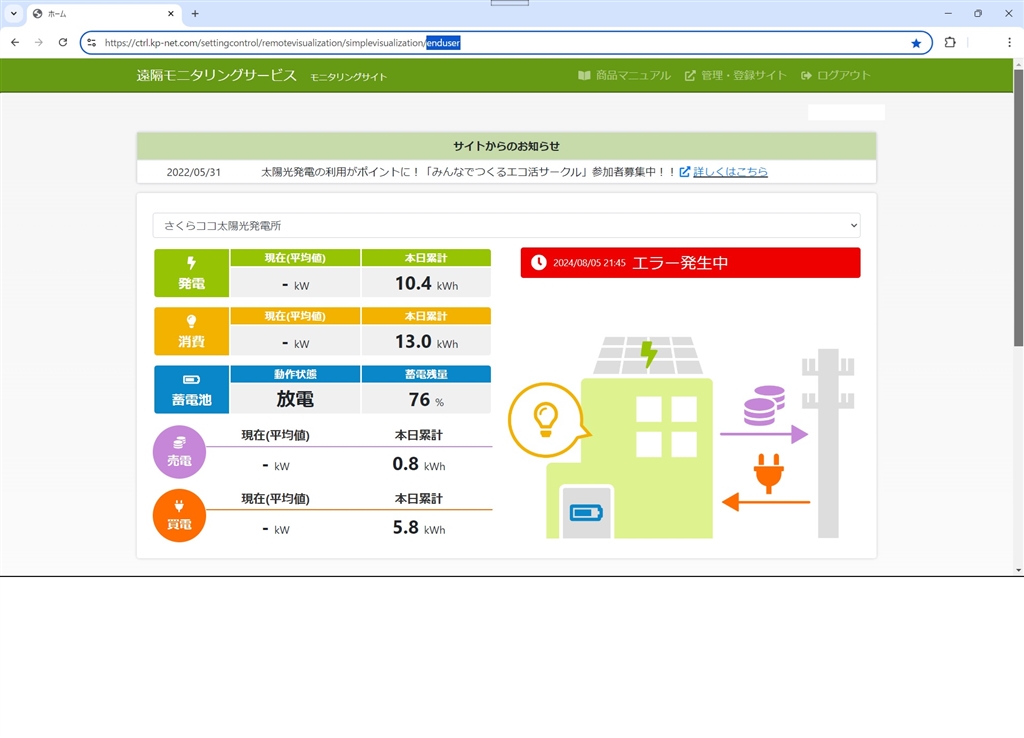Open 管理・登録サイト link

tap(735, 76)
